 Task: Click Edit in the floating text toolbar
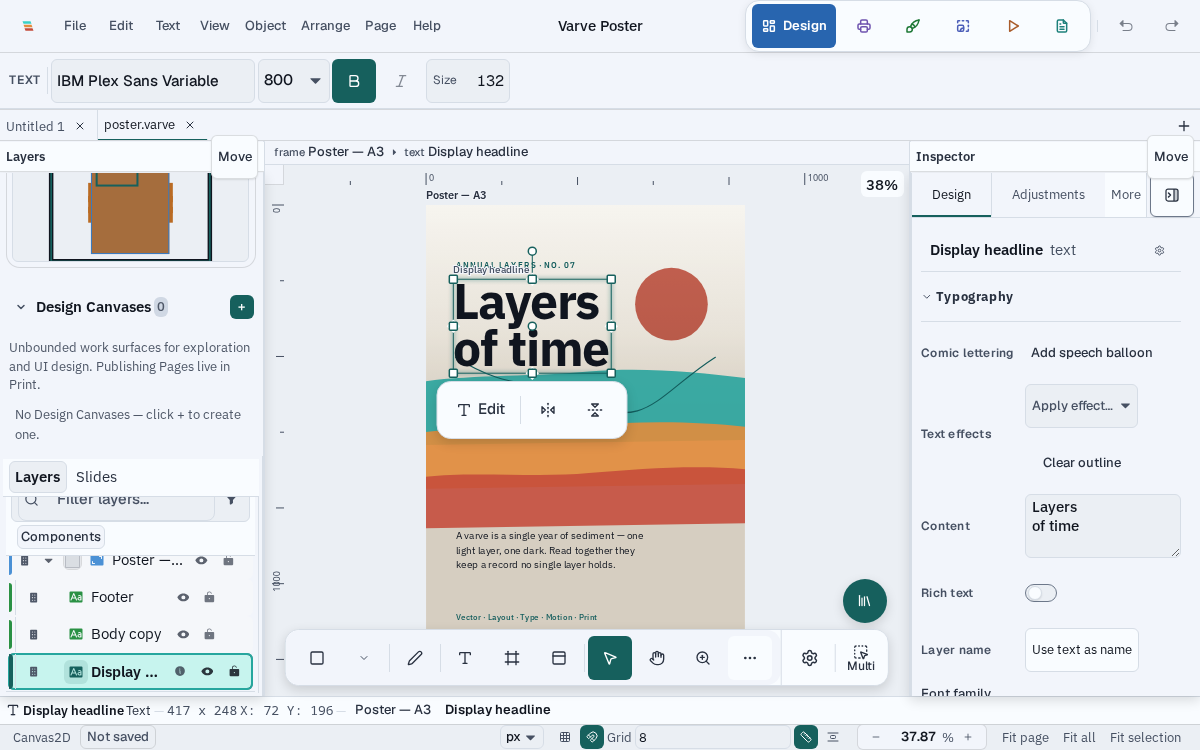(481, 410)
